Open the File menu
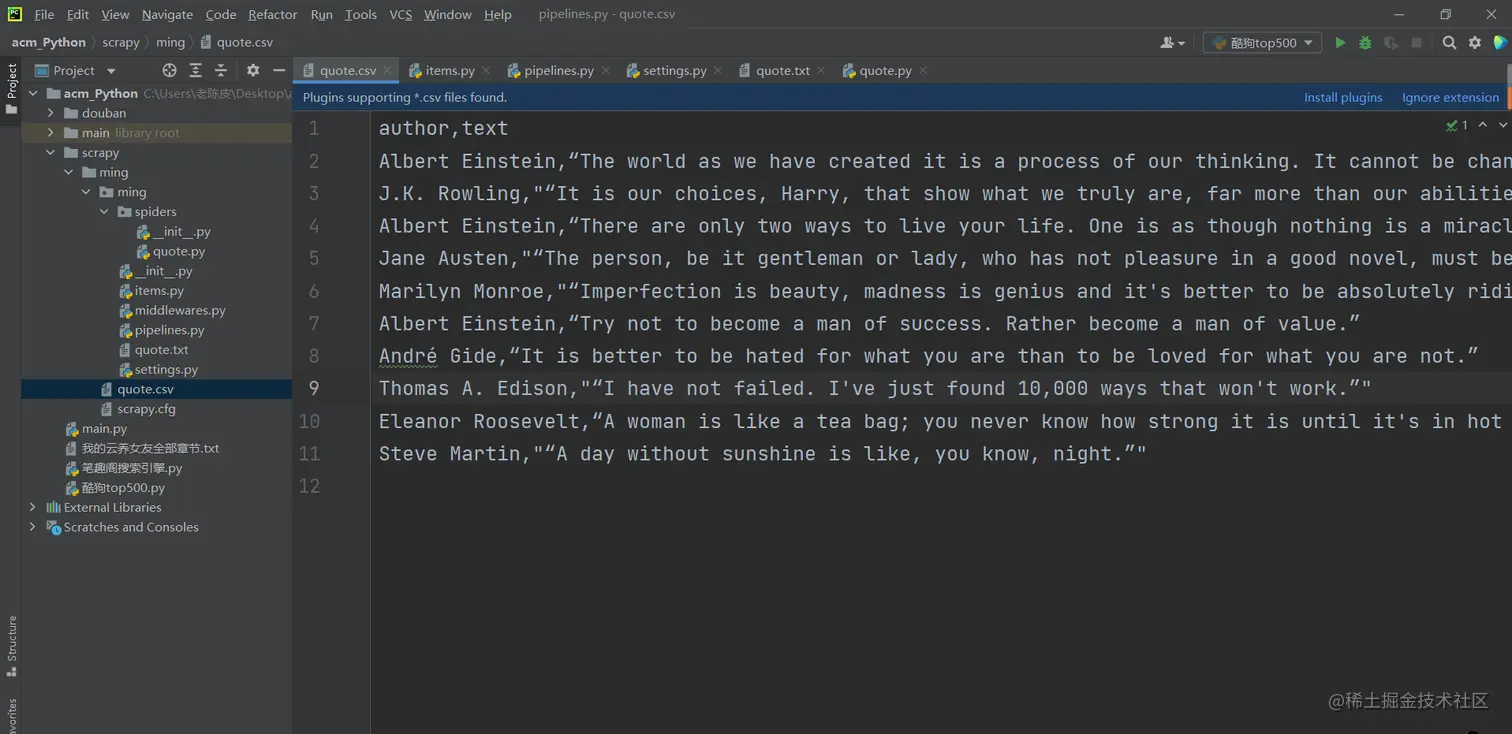This screenshot has height=734, width=1512. (44, 14)
